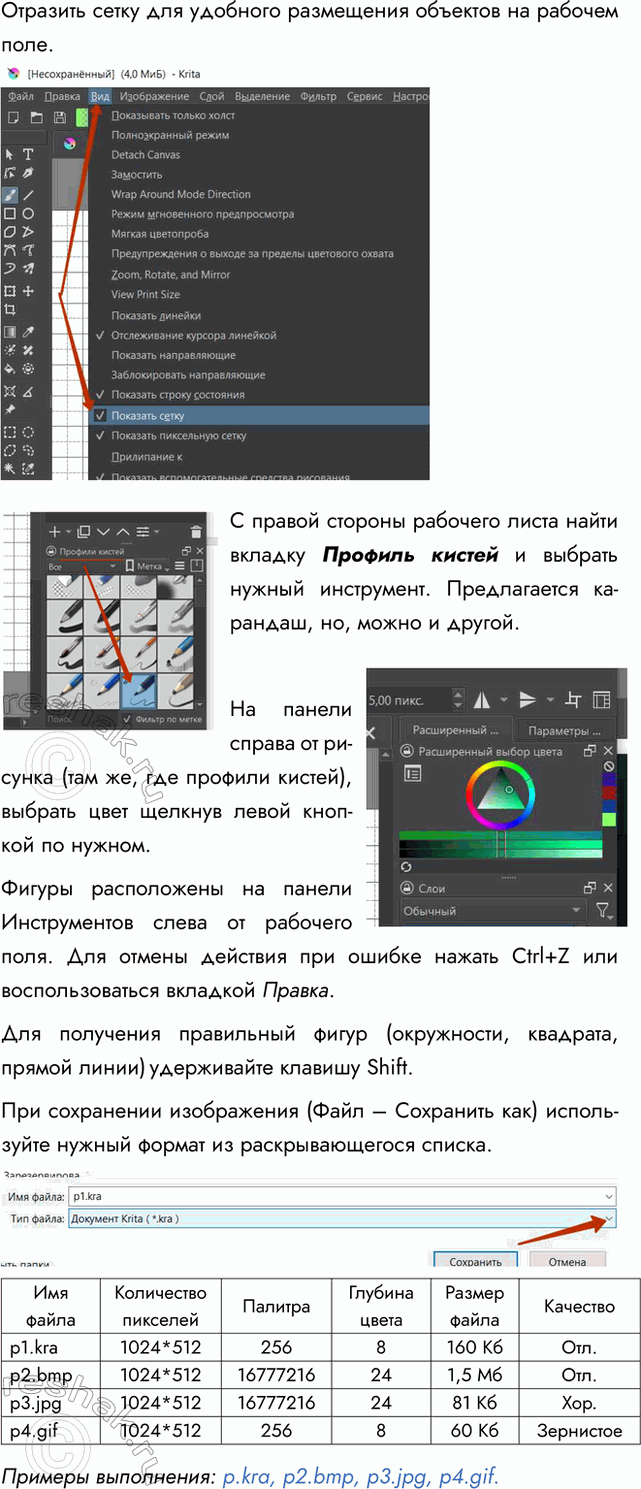Click the Move layer down chevron
This screenshot has height=1489, width=641.
104,531
